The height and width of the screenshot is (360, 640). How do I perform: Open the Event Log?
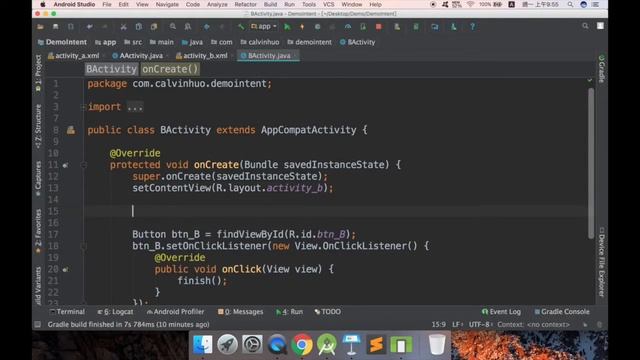coord(501,312)
